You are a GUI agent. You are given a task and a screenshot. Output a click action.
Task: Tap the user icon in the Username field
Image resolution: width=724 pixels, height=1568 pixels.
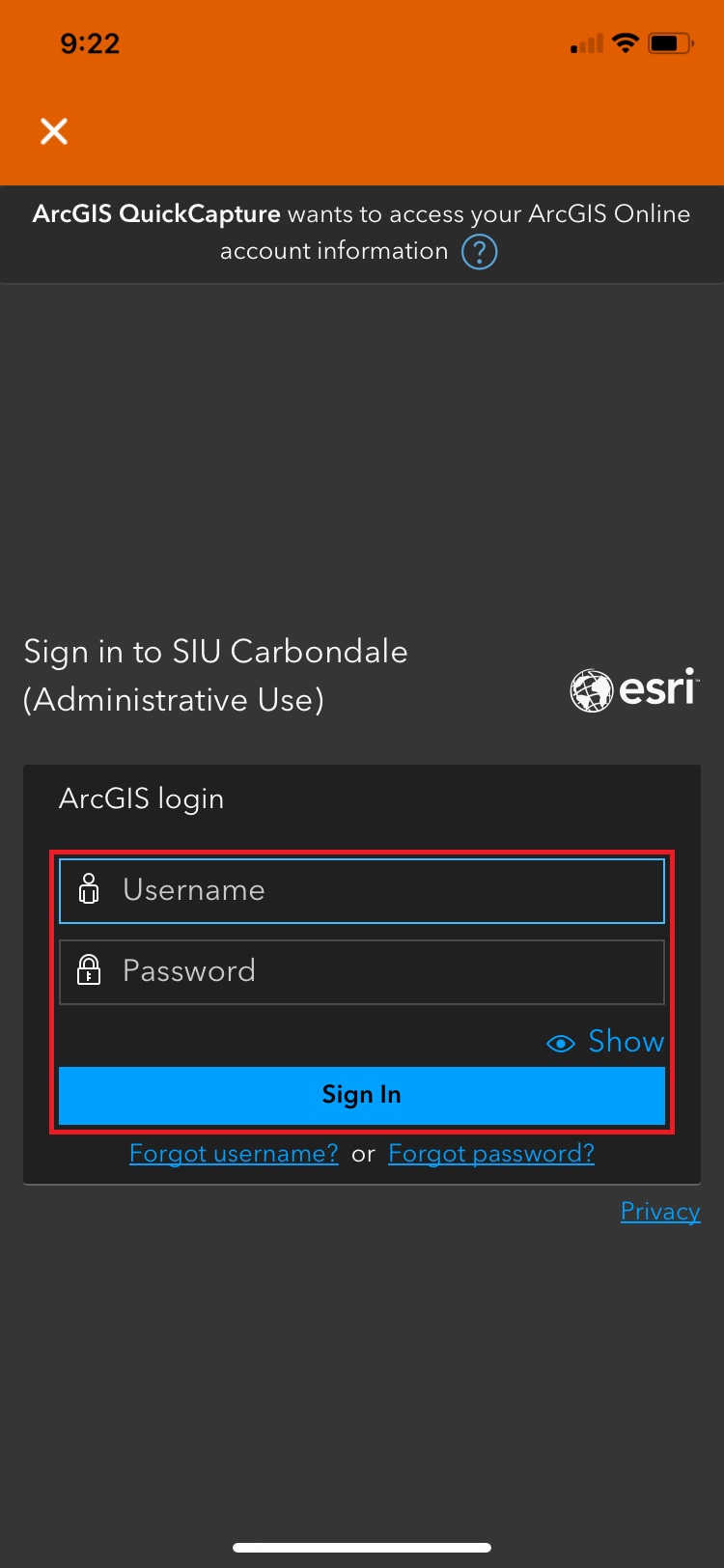pos(89,889)
